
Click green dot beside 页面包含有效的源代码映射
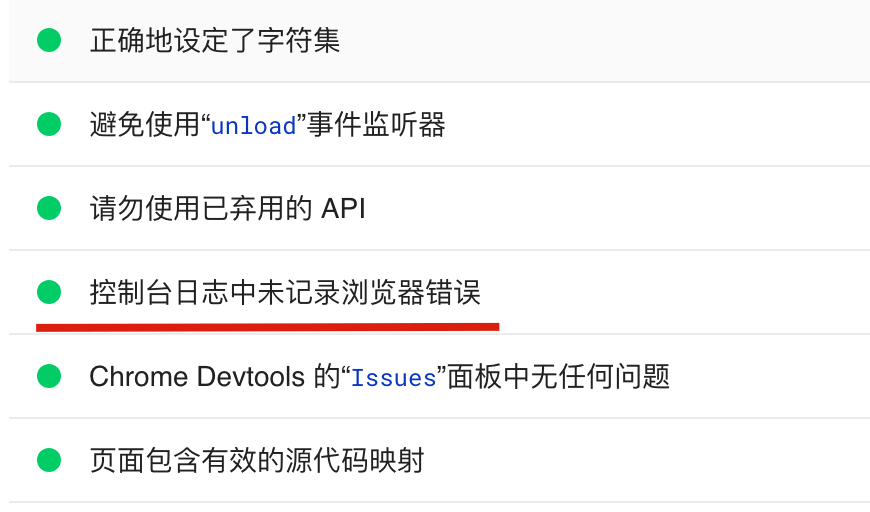click(48, 461)
